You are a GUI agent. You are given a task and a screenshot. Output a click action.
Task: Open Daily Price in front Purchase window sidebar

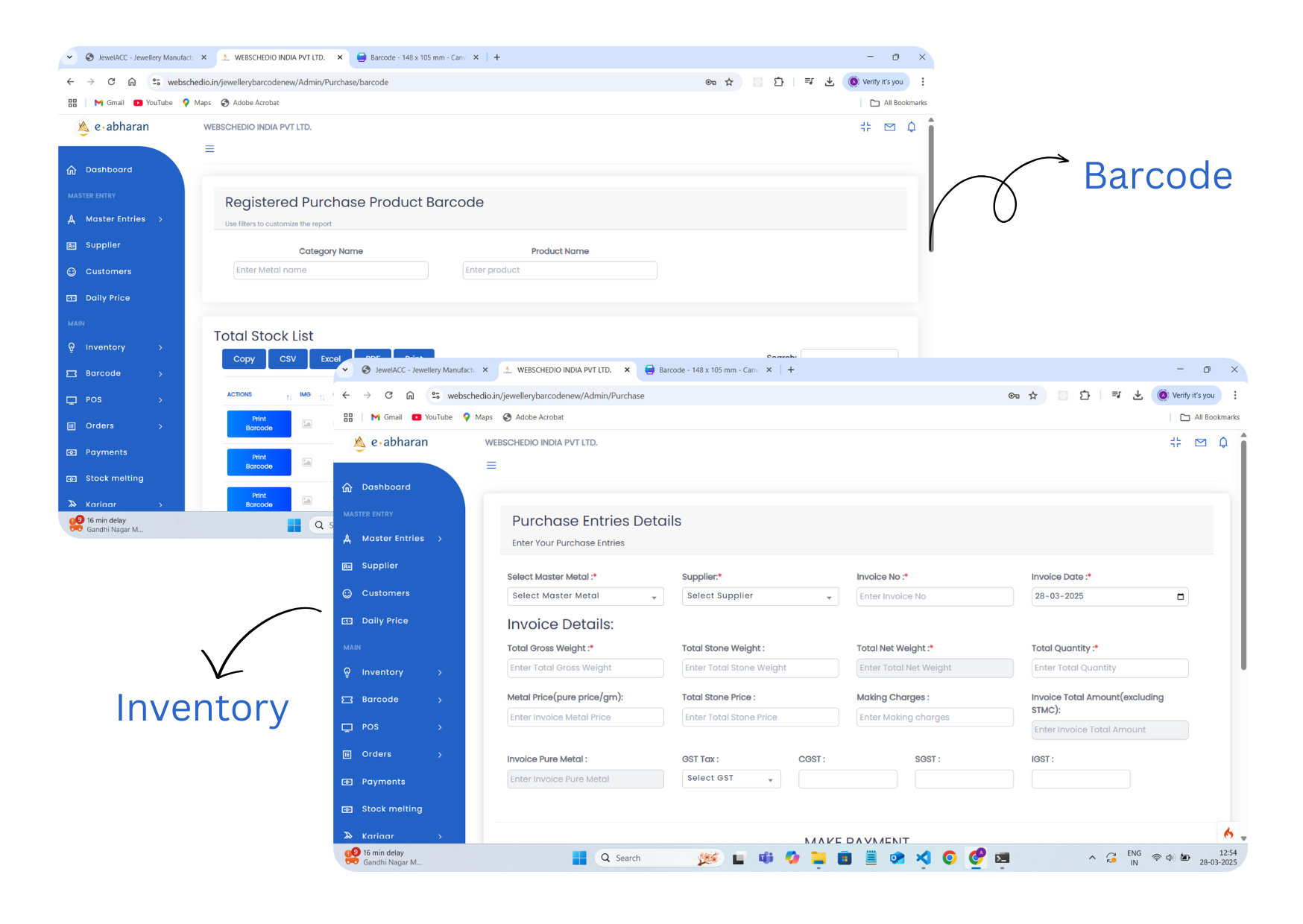385,621
